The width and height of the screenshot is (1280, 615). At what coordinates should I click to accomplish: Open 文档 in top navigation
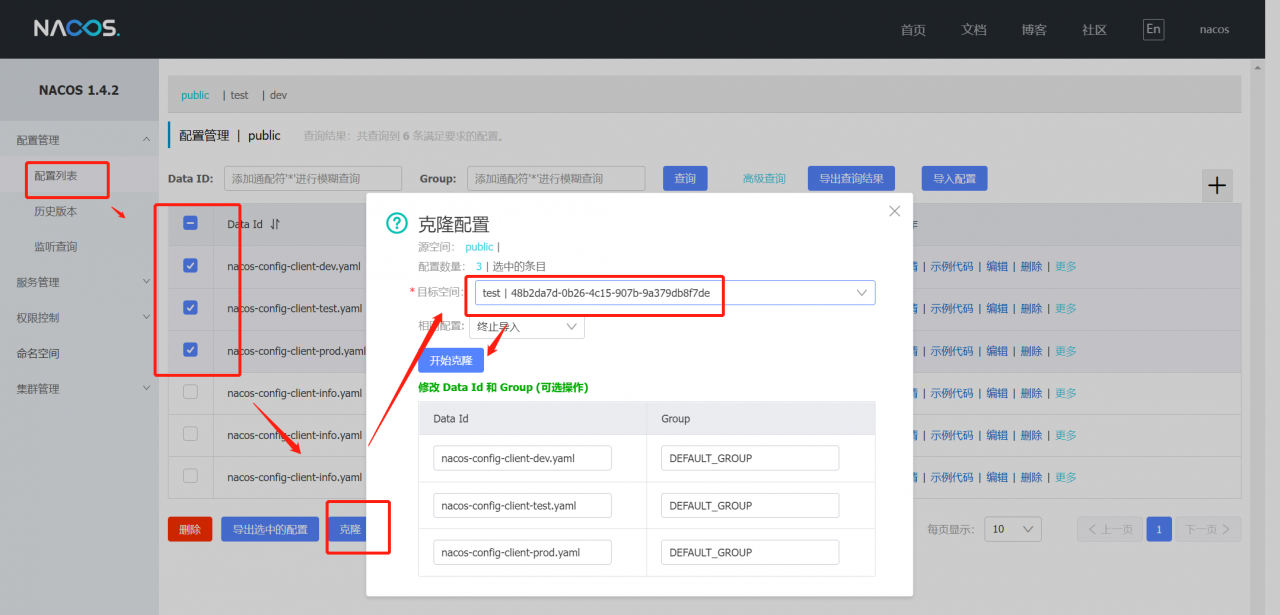(974, 30)
